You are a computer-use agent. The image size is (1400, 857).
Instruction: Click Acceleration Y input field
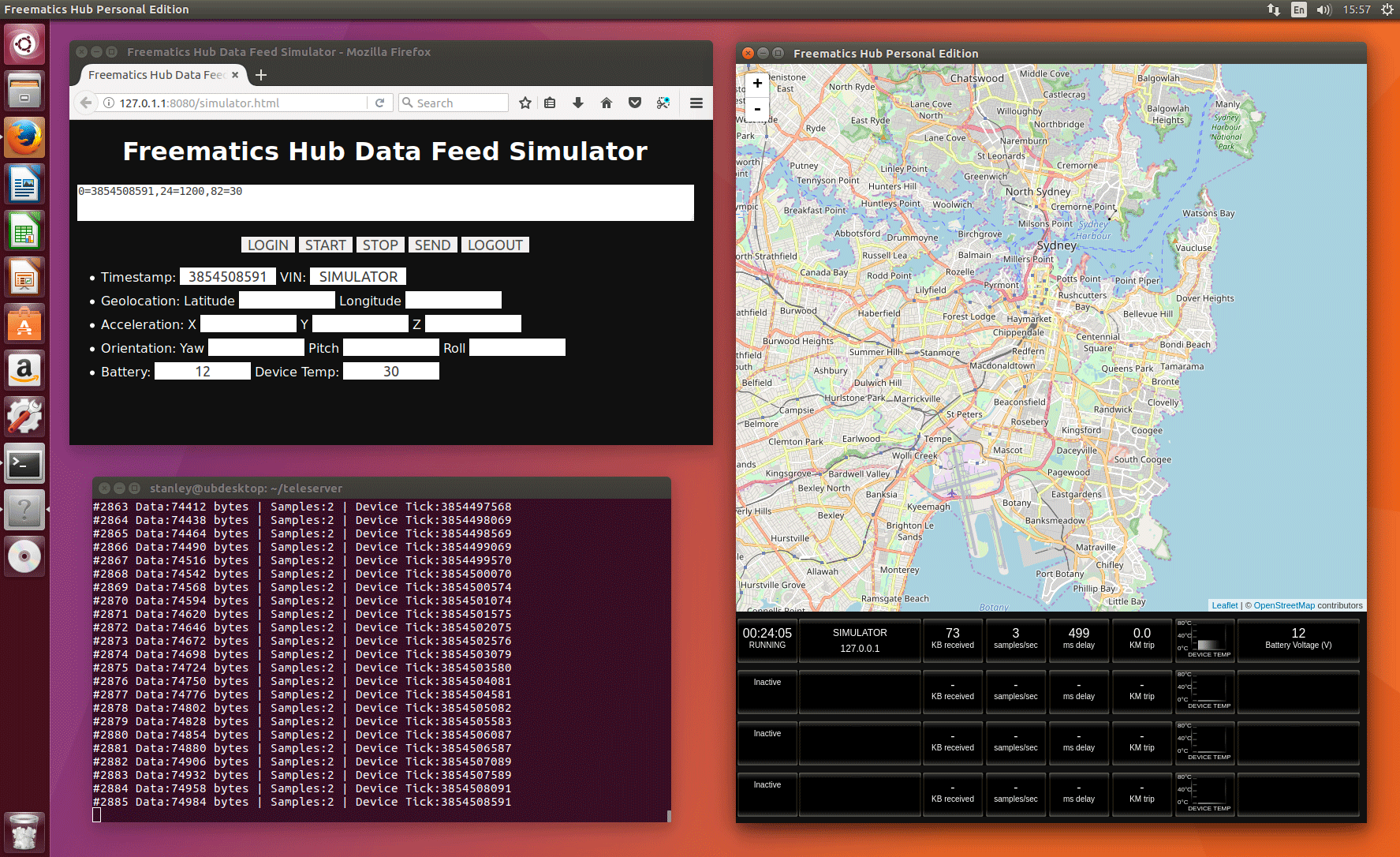coord(360,324)
